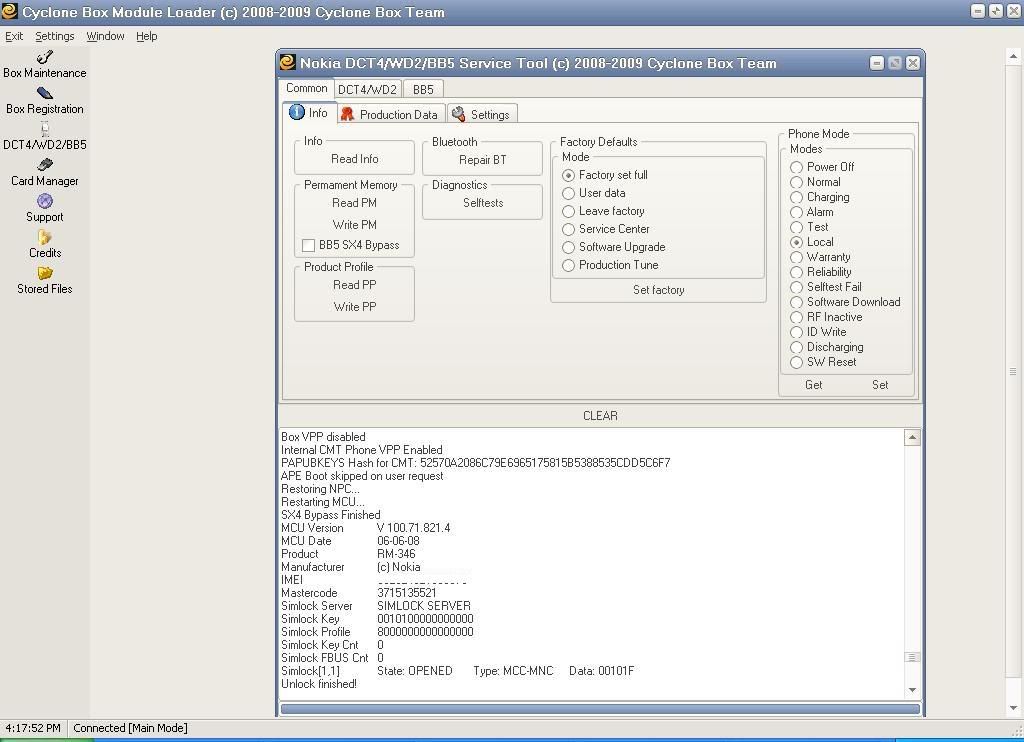Open the Credits icon
The image size is (1024, 742).
44,237
